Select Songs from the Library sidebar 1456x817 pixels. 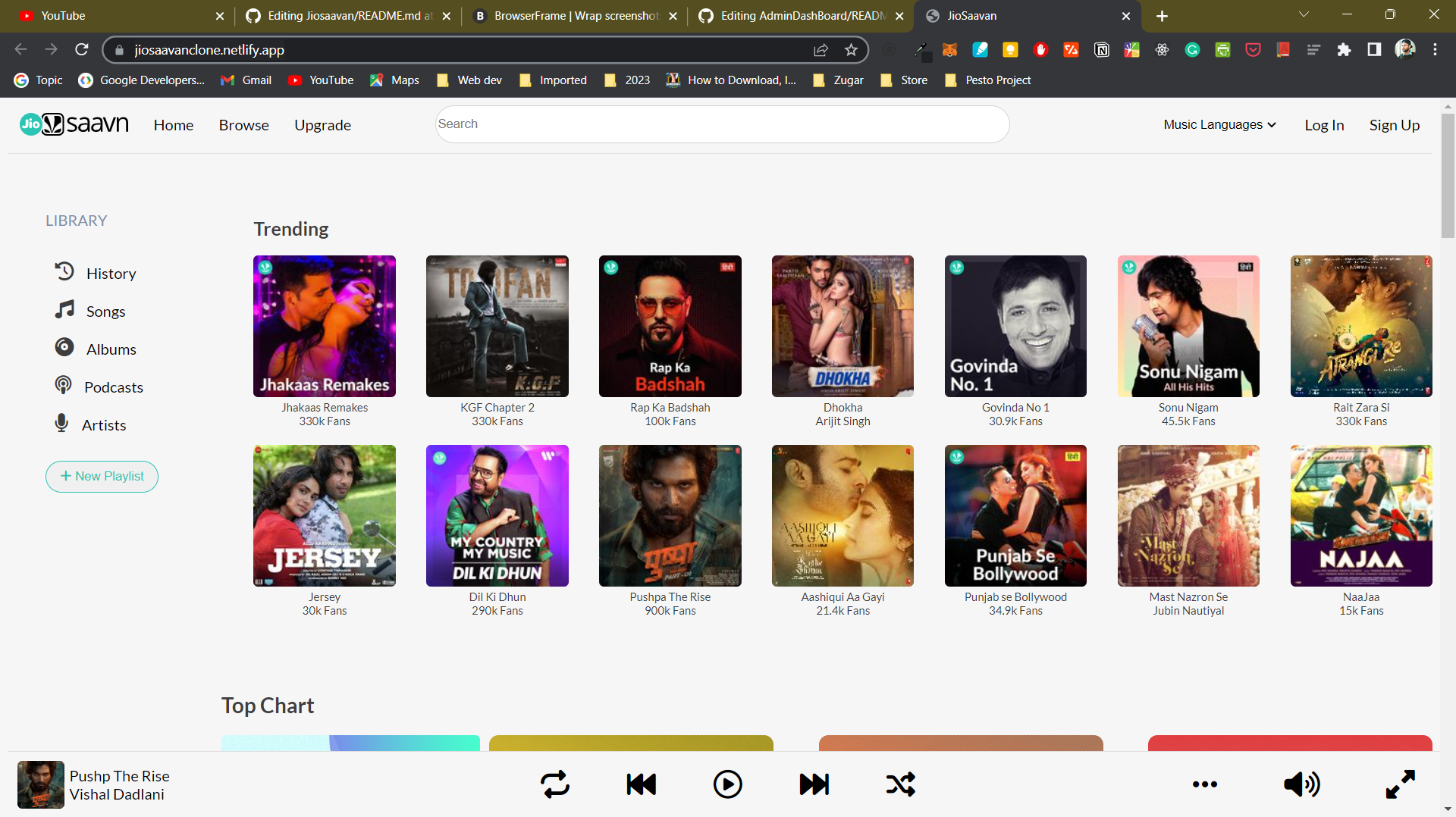pos(105,311)
